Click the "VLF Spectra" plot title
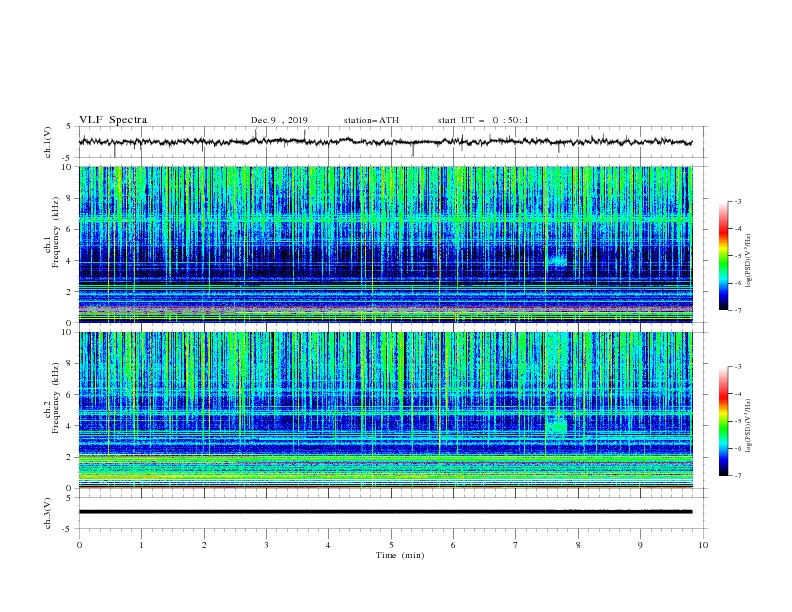This screenshot has height=612, width=792. tap(113, 120)
